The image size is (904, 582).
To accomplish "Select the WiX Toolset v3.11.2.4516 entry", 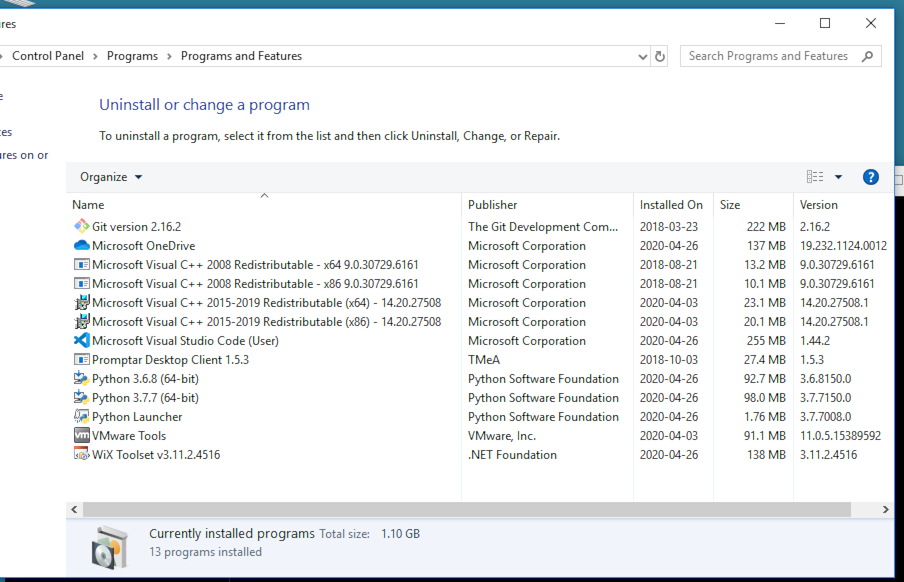I will [156, 455].
